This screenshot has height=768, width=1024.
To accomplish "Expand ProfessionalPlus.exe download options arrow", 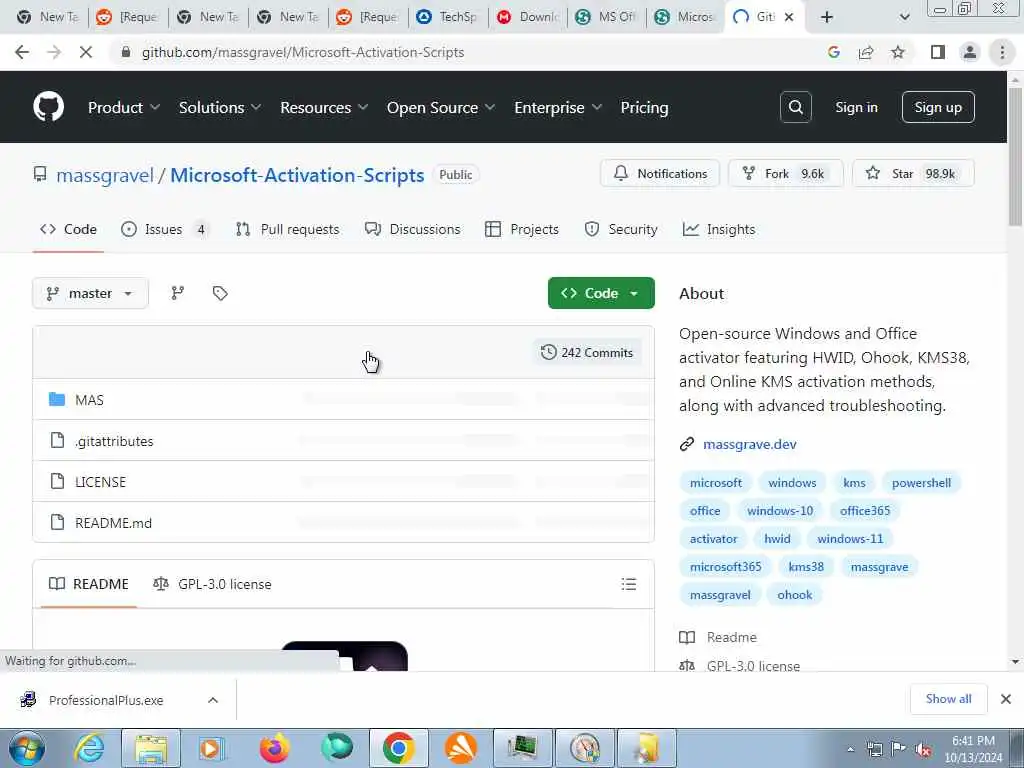I will tap(213, 700).
